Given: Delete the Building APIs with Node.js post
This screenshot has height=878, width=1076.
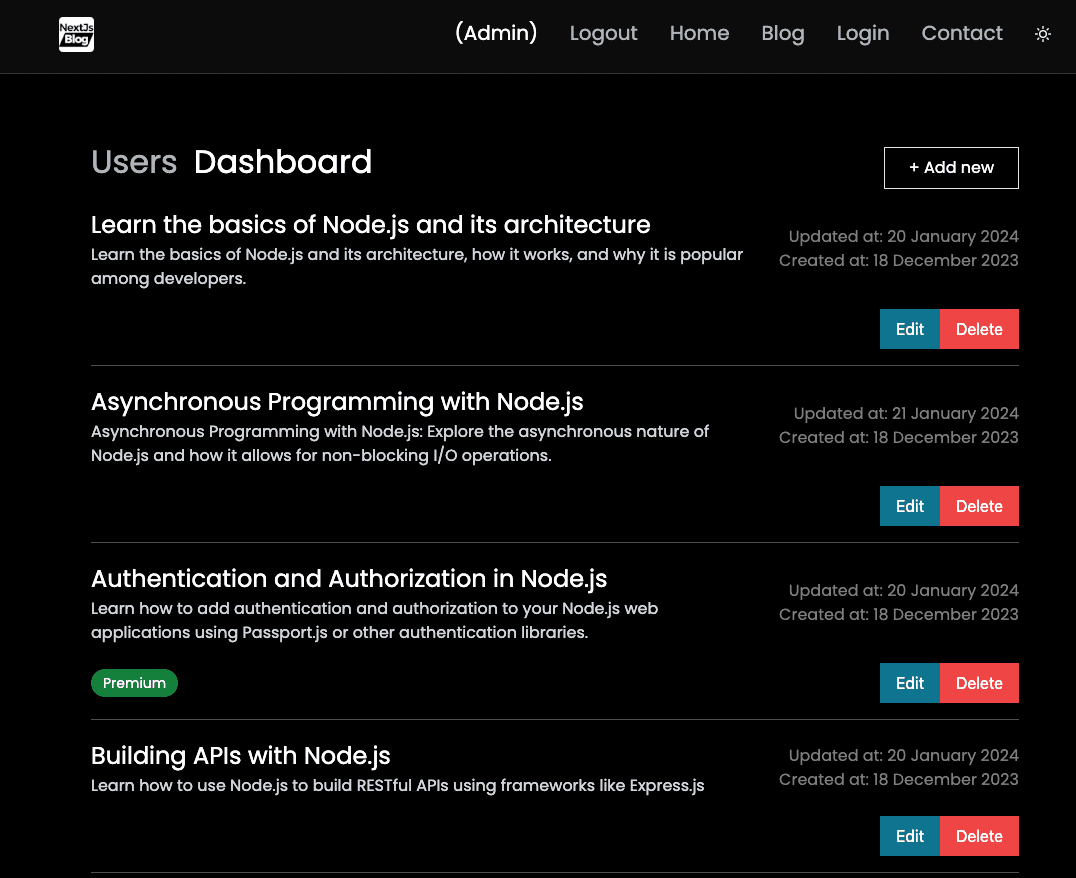Looking at the screenshot, I should point(979,836).
